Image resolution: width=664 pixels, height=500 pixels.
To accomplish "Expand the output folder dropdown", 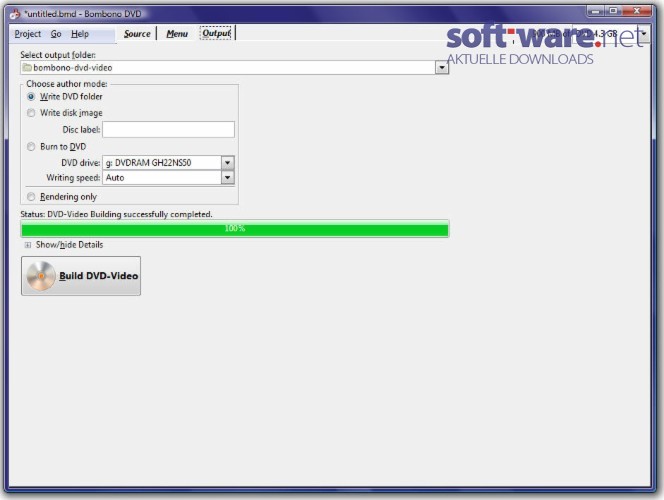I will [x=442, y=68].
